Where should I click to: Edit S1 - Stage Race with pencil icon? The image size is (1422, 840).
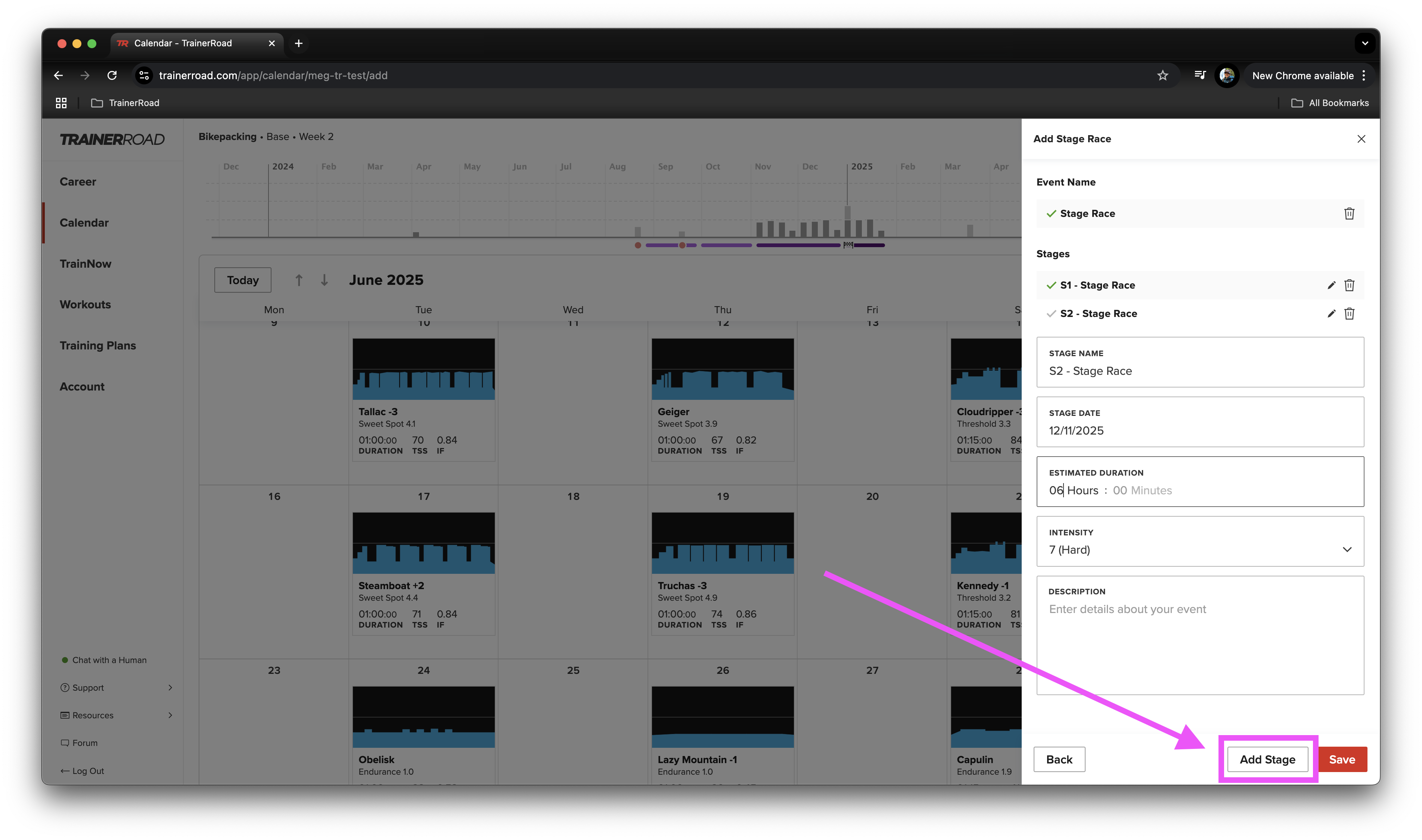pos(1331,285)
